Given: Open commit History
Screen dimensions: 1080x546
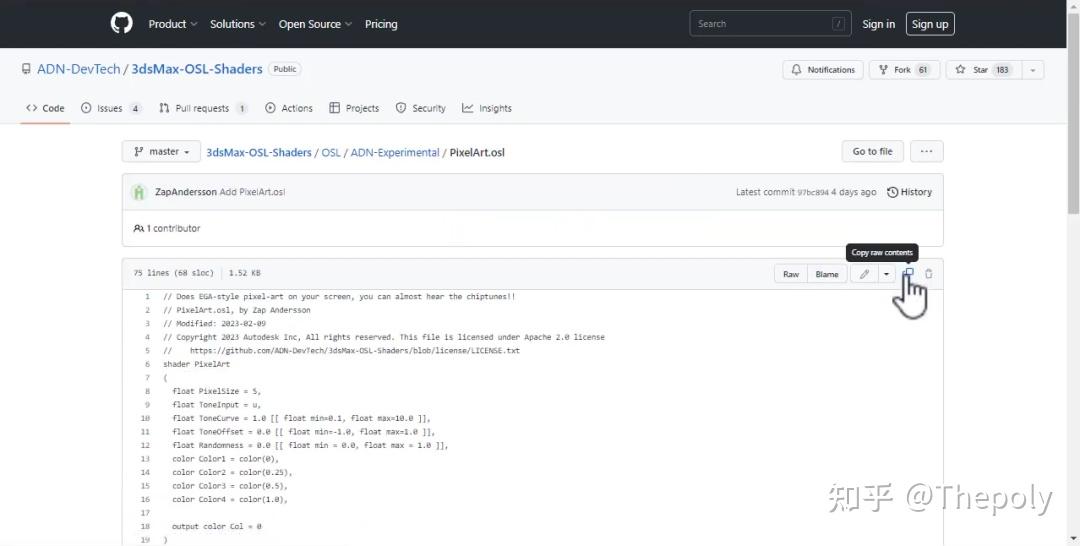Looking at the screenshot, I should 909,192.
